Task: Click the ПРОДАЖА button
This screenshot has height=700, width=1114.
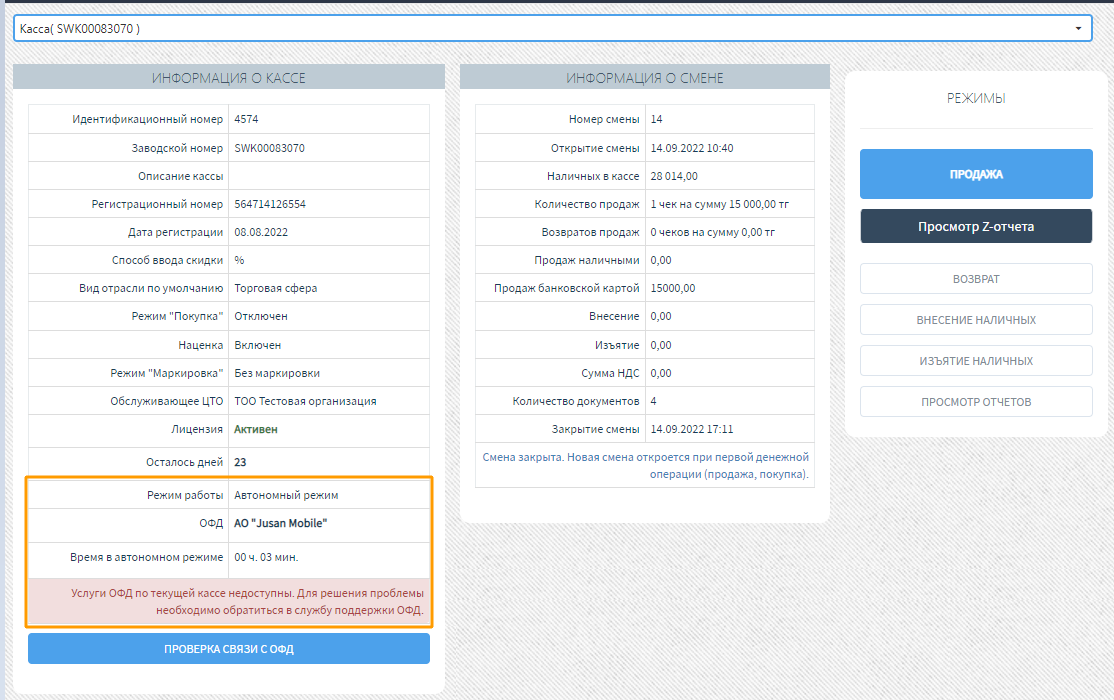Action: (x=975, y=174)
